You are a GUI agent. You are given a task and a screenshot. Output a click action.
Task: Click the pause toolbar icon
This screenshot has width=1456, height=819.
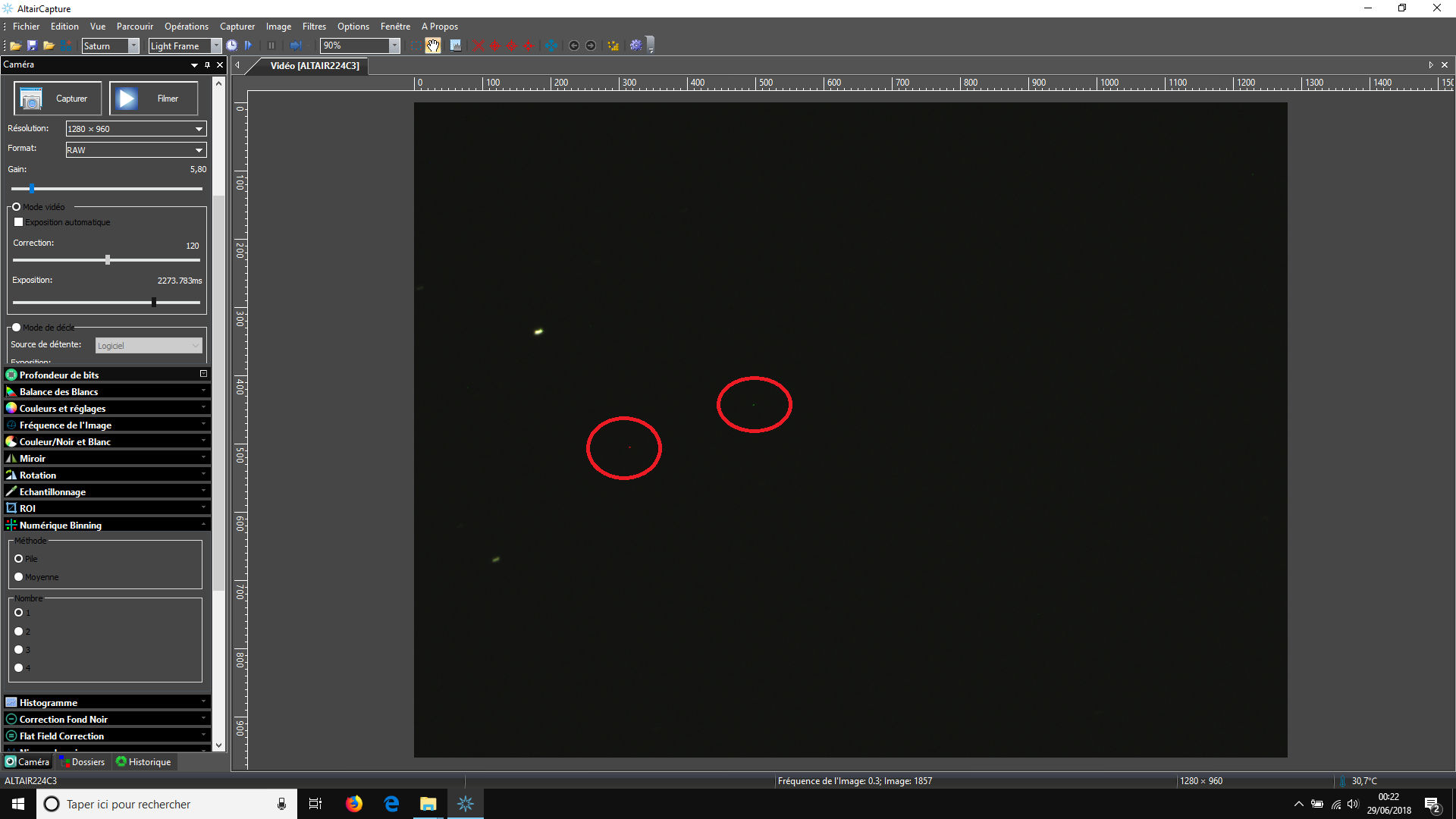pyautogui.click(x=271, y=45)
